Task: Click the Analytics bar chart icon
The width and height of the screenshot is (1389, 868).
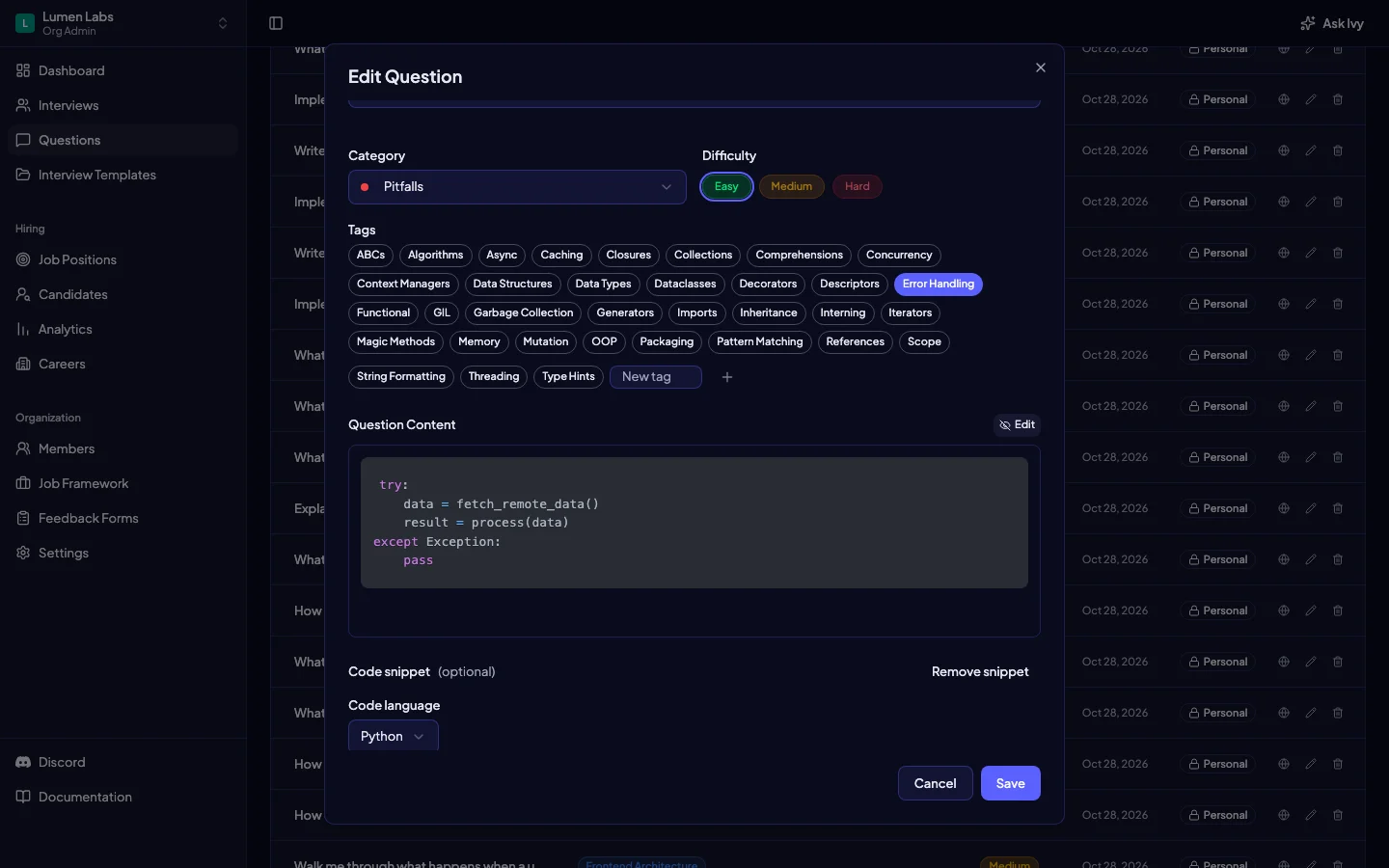Action: pos(23,329)
